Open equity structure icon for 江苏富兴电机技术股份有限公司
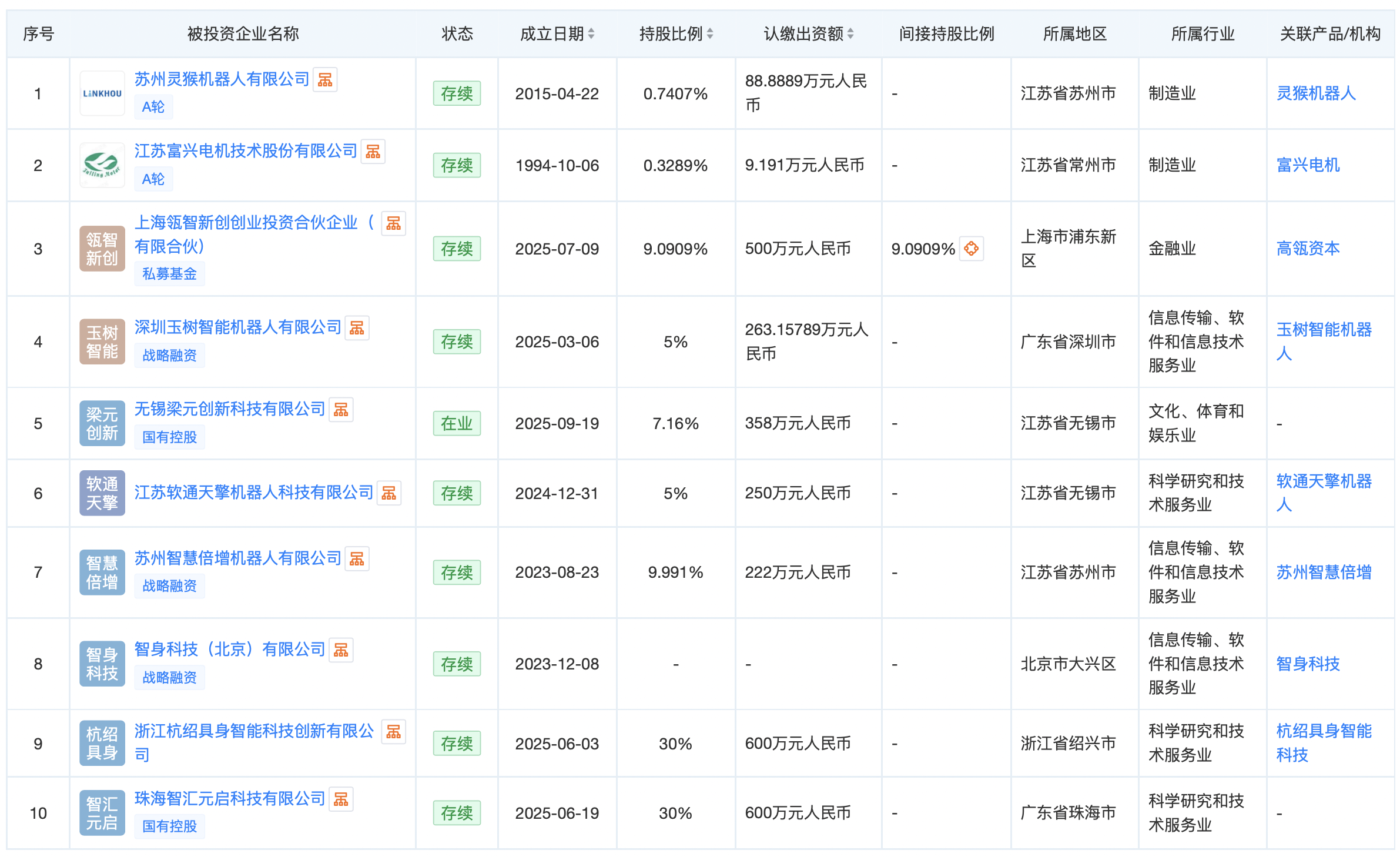 (373, 152)
